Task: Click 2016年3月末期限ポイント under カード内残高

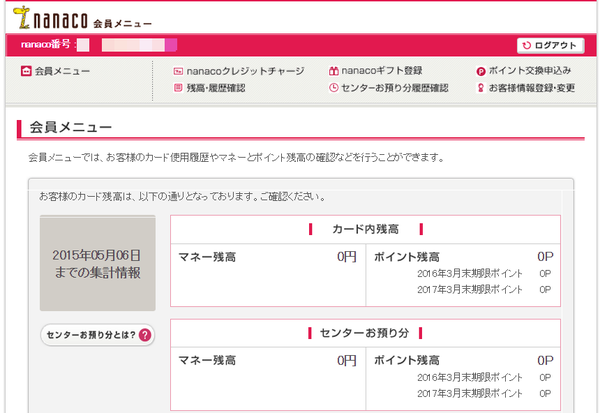Action: [x=484, y=274]
